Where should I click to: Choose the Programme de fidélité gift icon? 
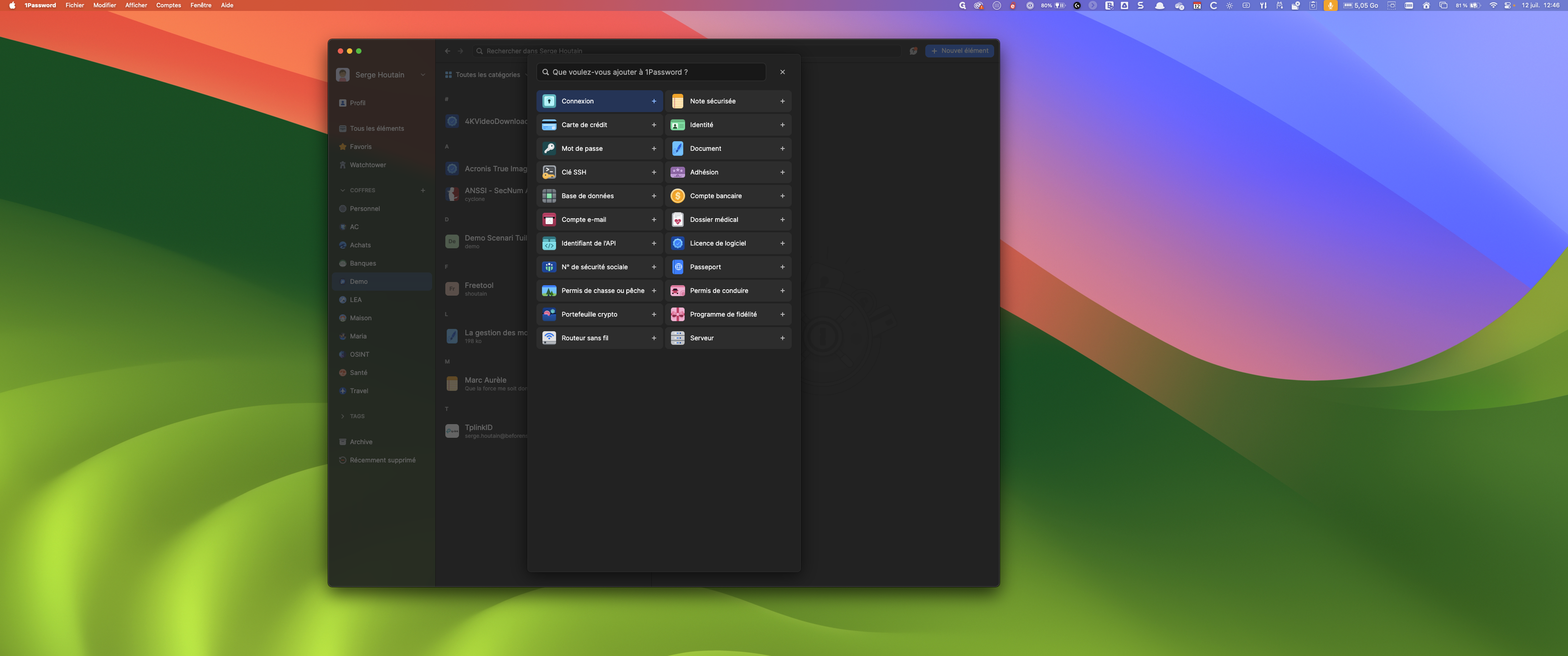point(677,315)
